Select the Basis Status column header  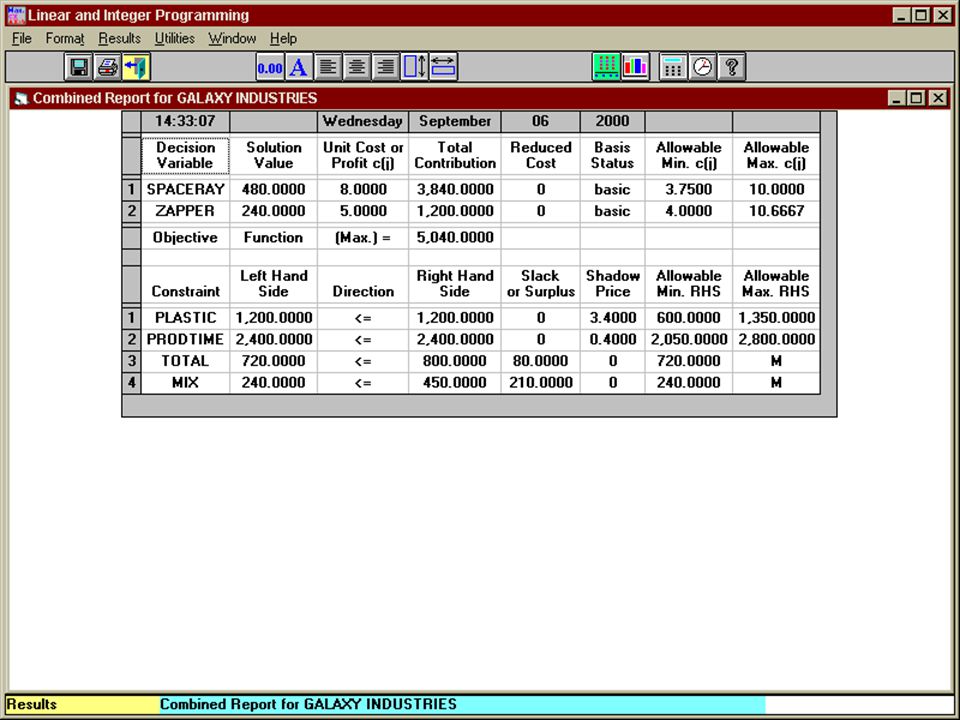(x=612, y=156)
